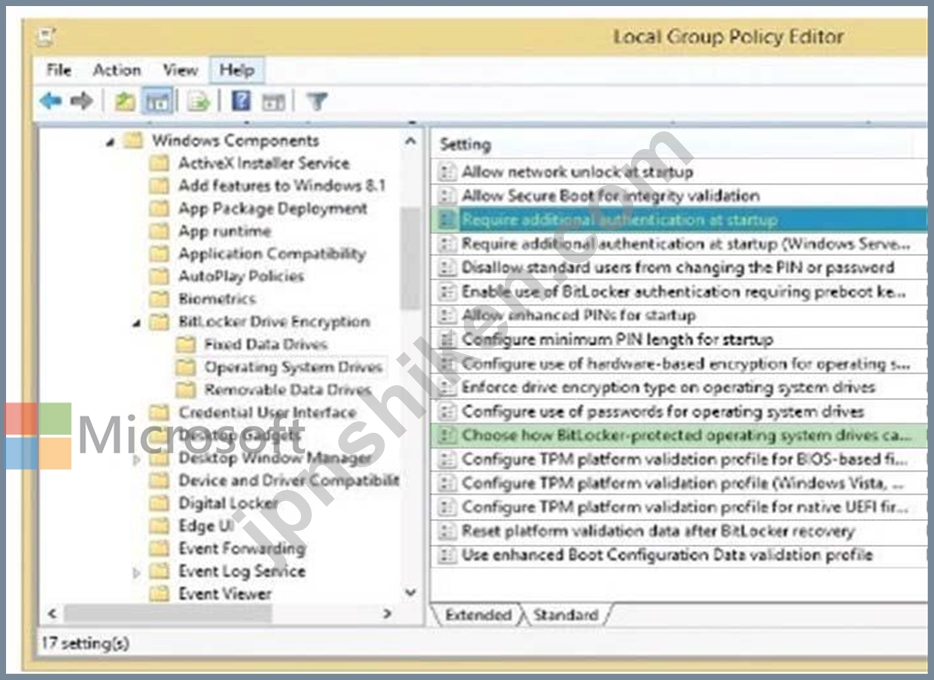The height and width of the screenshot is (680, 934).
Task: Click the tree vertical scrollbar thumb
Action: point(410,258)
